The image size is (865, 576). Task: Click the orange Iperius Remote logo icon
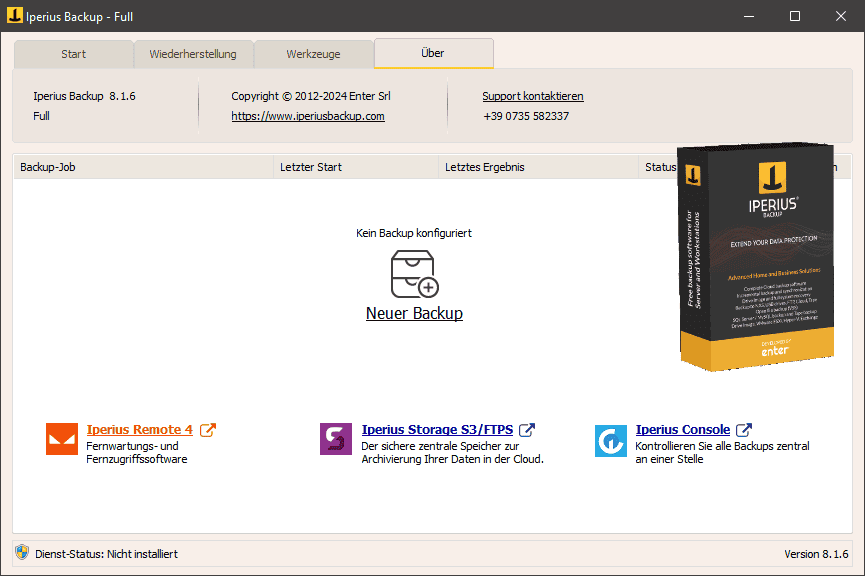pyautogui.click(x=62, y=439)
